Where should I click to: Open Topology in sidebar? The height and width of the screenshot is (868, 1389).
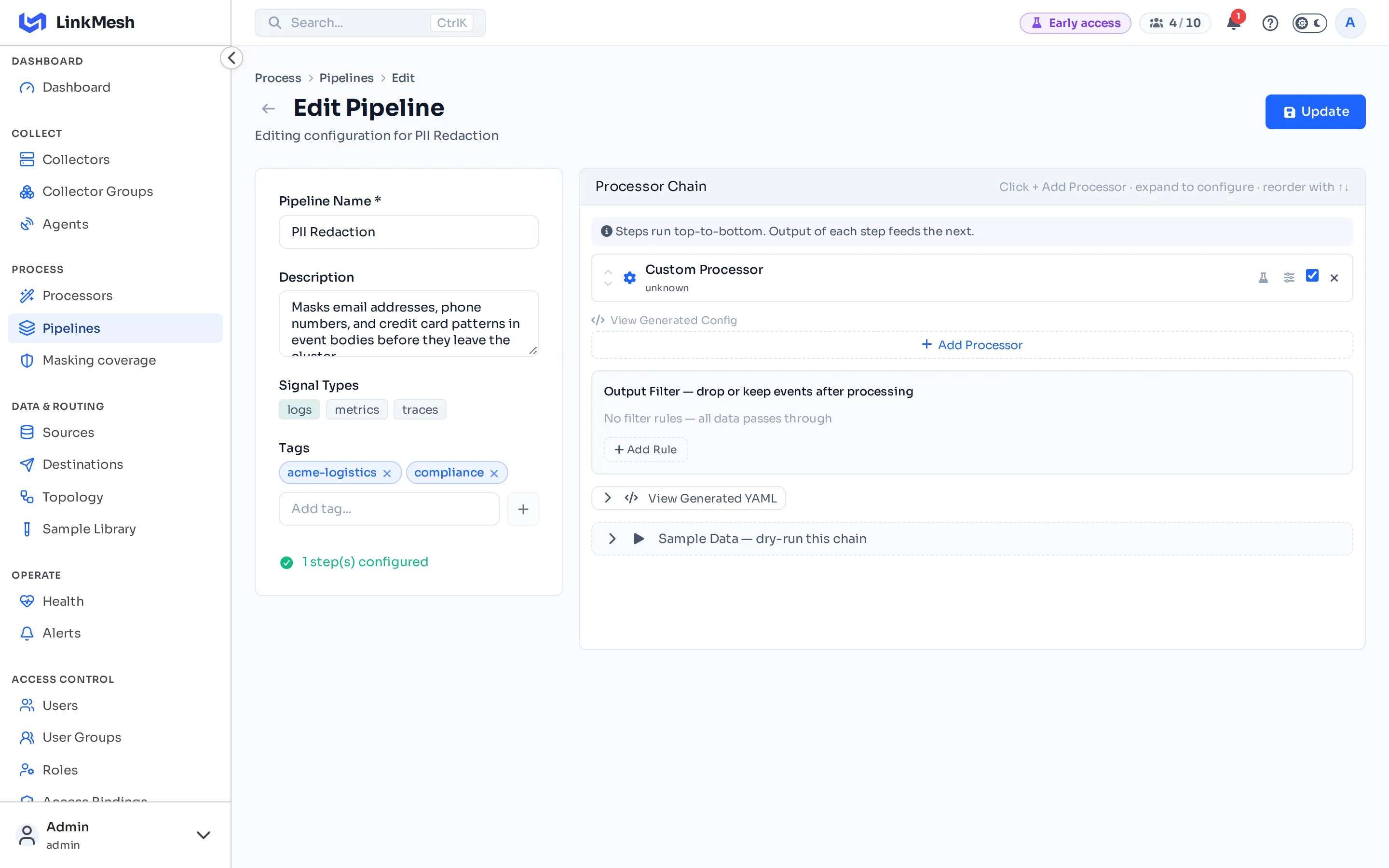(x=115, y=497)
